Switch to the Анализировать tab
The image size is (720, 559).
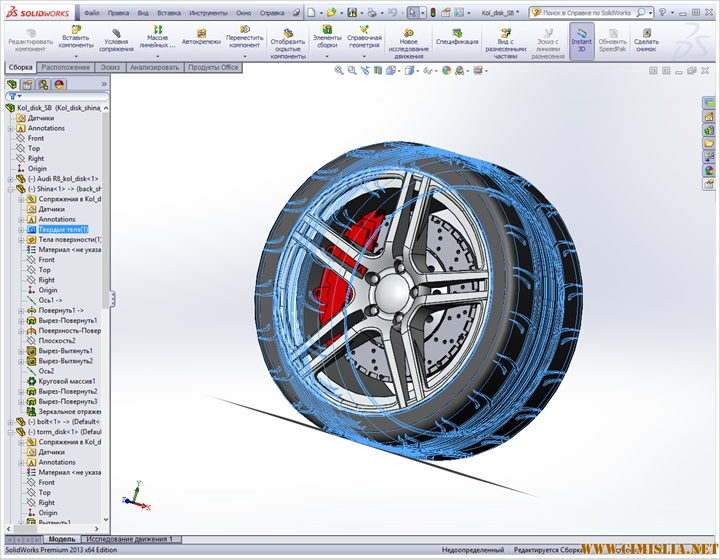[x=155, y=67]
